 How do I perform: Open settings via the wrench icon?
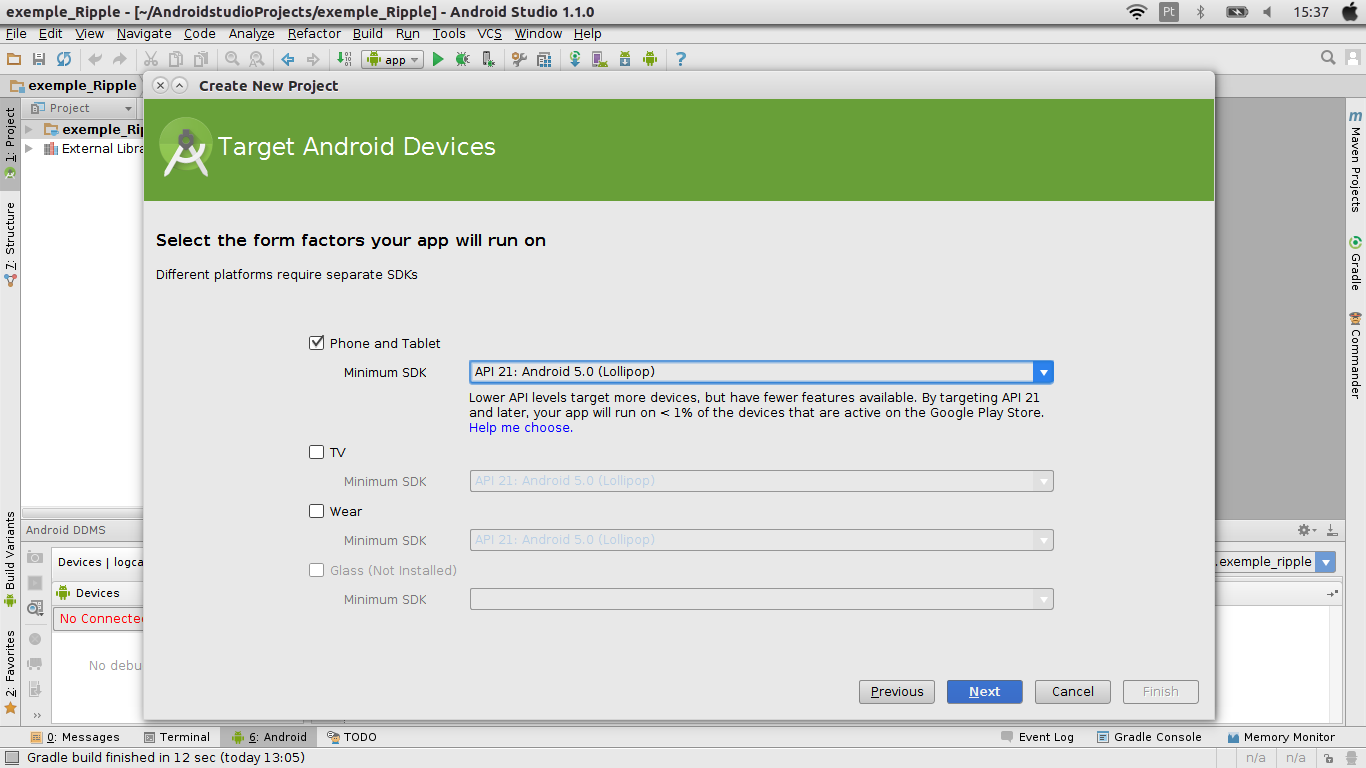point(519,59)
